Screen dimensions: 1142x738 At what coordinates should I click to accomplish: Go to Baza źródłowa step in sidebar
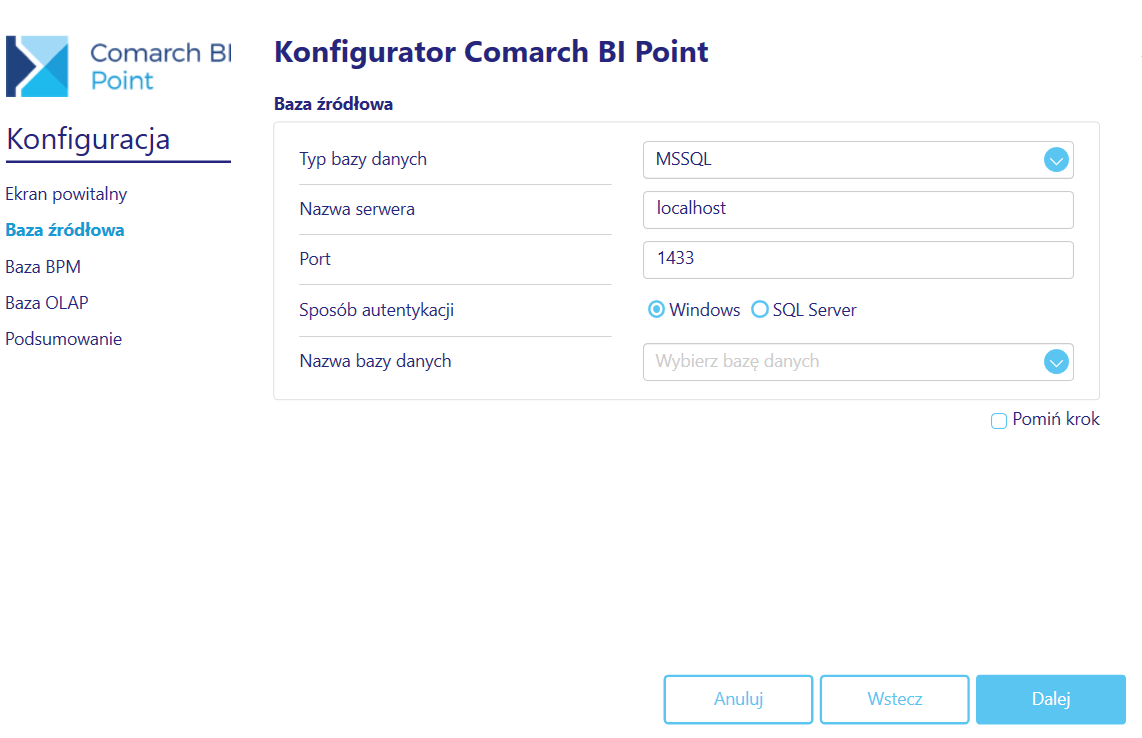pos(65,229)
